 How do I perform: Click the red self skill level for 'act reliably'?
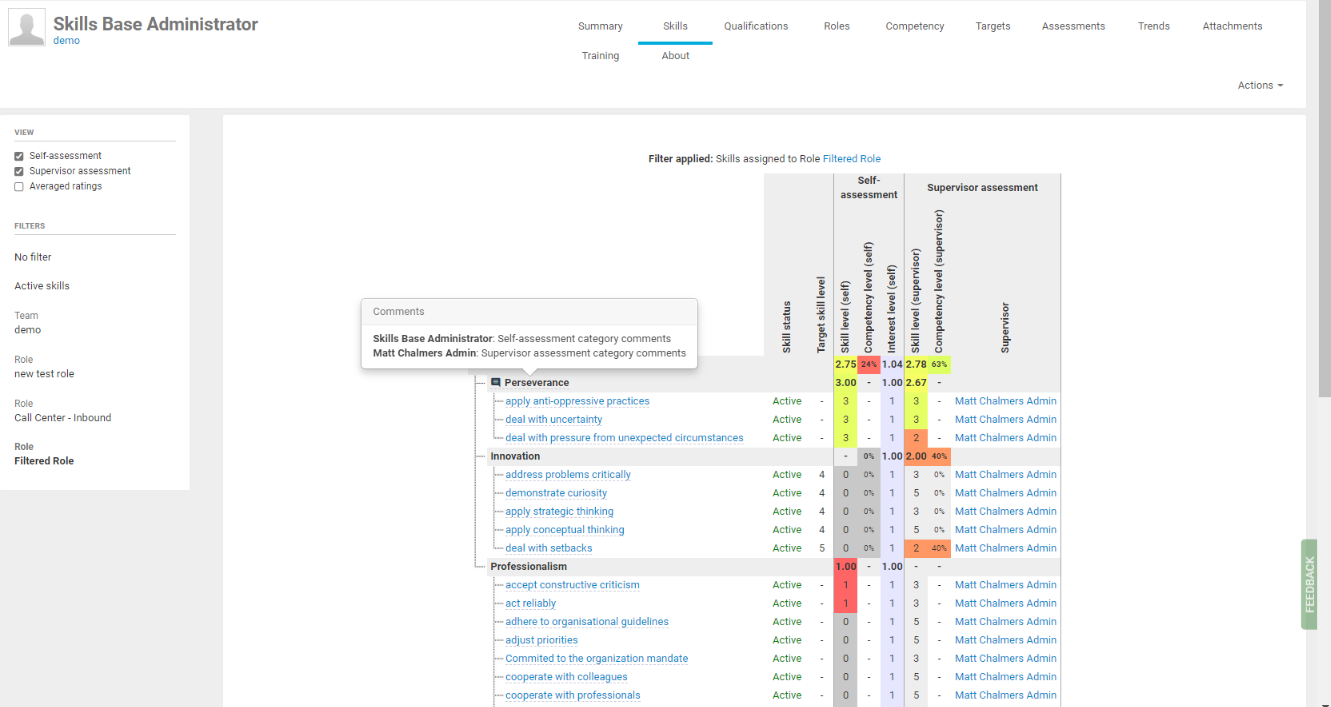click(x=845, y=604)
